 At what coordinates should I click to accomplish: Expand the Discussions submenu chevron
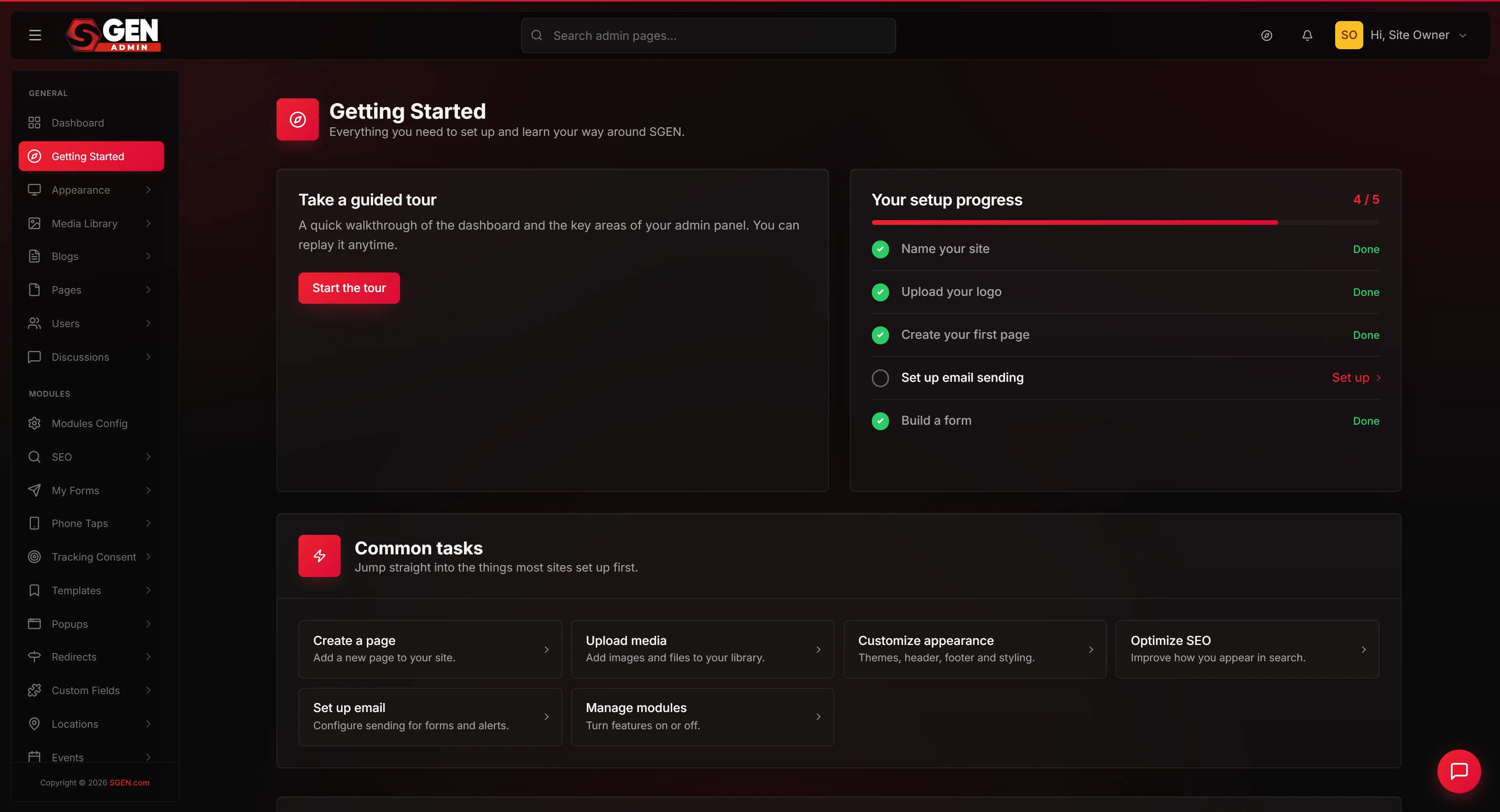[148, 357]
